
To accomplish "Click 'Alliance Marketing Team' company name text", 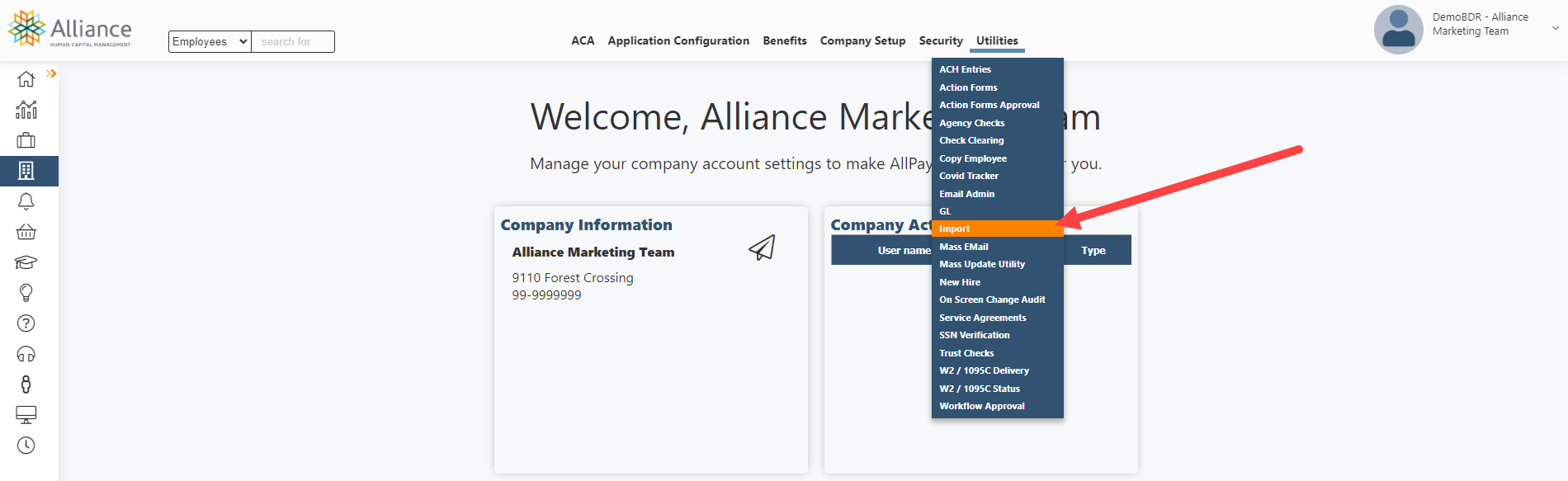I will point(593,252).
